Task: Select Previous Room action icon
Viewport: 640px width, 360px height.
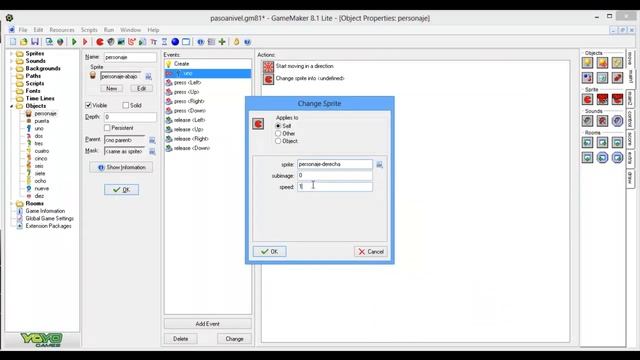Action: click(x=587, y=142)
